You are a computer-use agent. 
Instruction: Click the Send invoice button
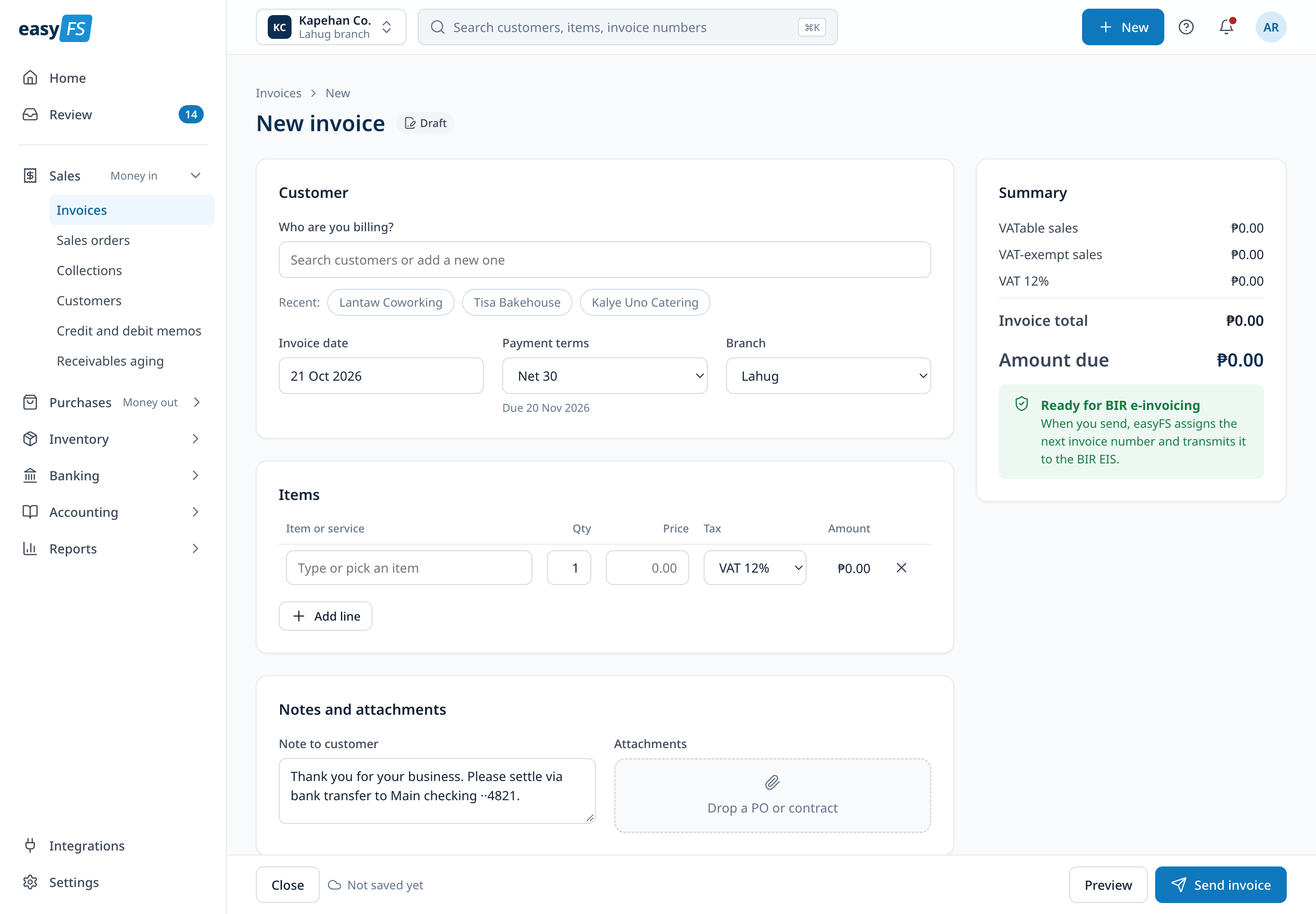(x=1220, y=885)
